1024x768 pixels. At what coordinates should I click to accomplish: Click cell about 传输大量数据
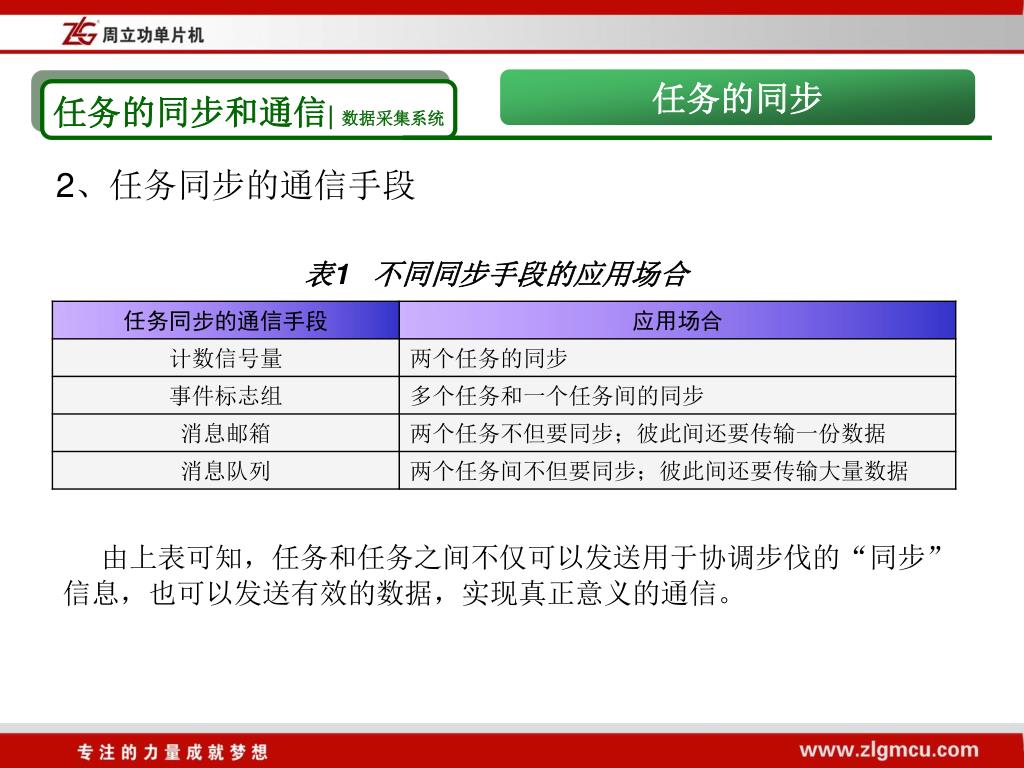(x=677, y=470)
